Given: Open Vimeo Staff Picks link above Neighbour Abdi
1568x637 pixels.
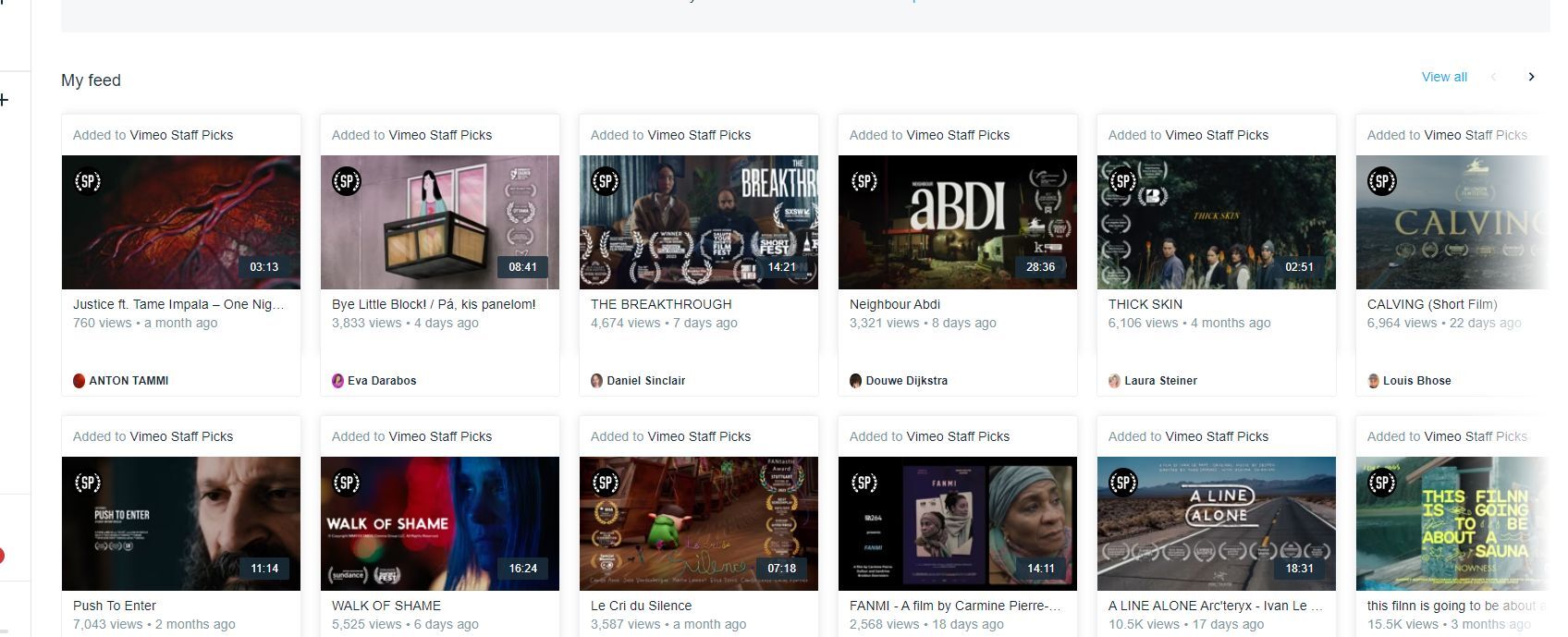Looking at the screenshot, I should pyautogui.click(x=958, y=135).
